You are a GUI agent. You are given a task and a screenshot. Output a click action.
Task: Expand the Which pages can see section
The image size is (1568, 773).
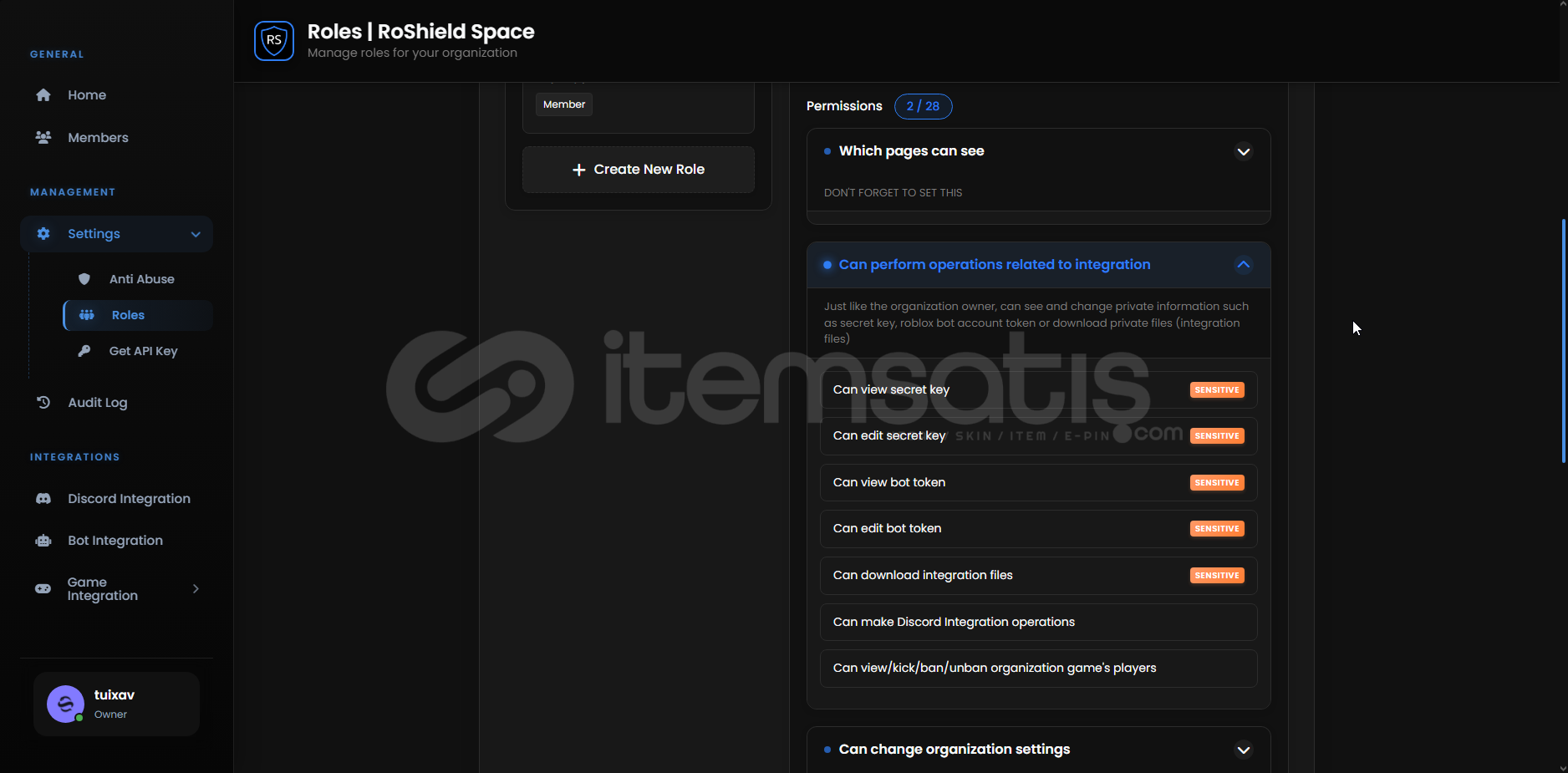[x=1243, y=152]
